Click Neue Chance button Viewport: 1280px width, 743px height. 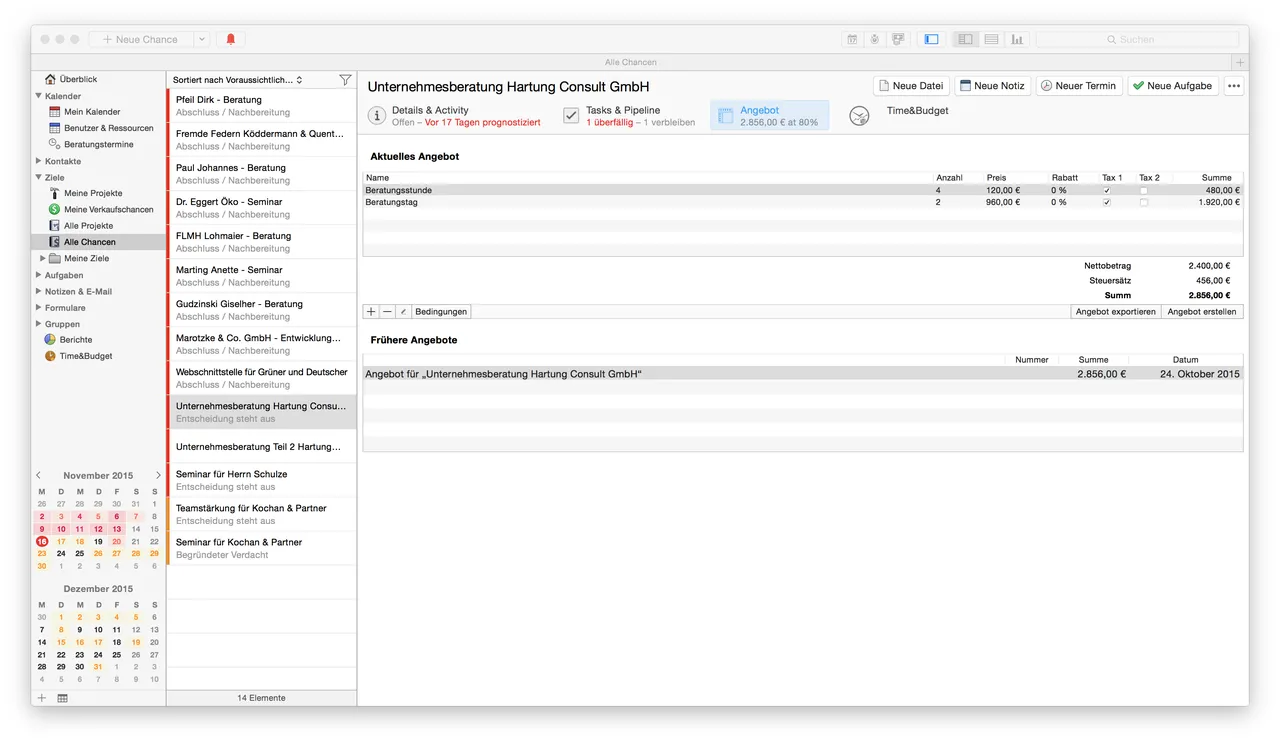click(x=141, y=39)
